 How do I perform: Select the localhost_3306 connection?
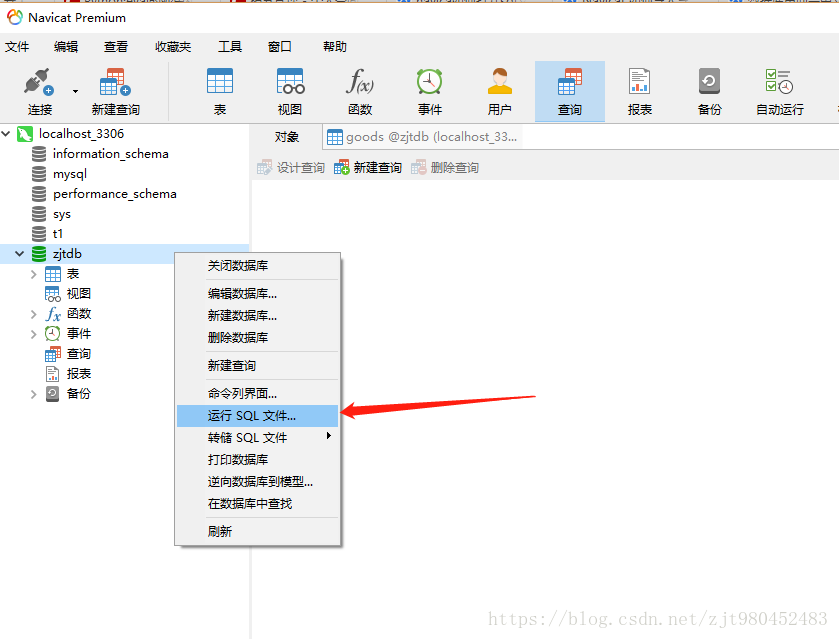81,133
